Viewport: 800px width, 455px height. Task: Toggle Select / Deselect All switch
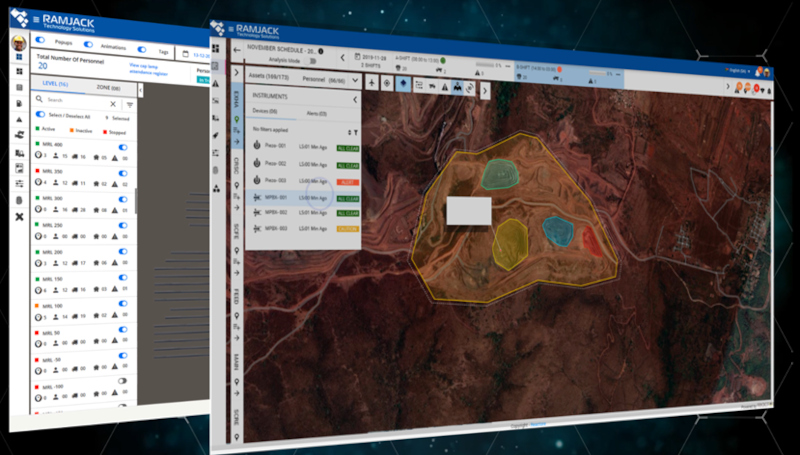[x=41, y=115]
